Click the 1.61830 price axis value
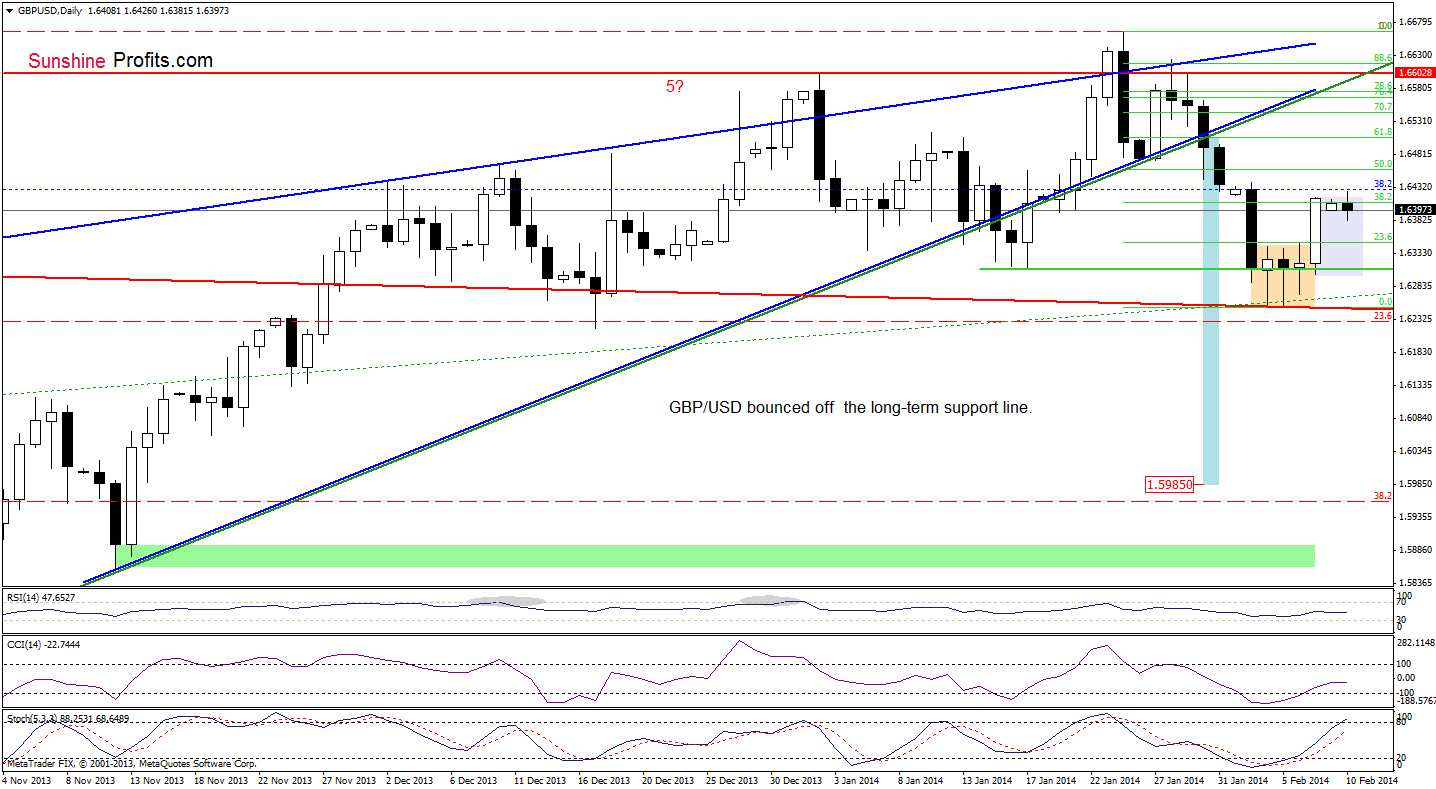The height and width of the screenshot is (789, 1436). click(x=1415, y=351)
